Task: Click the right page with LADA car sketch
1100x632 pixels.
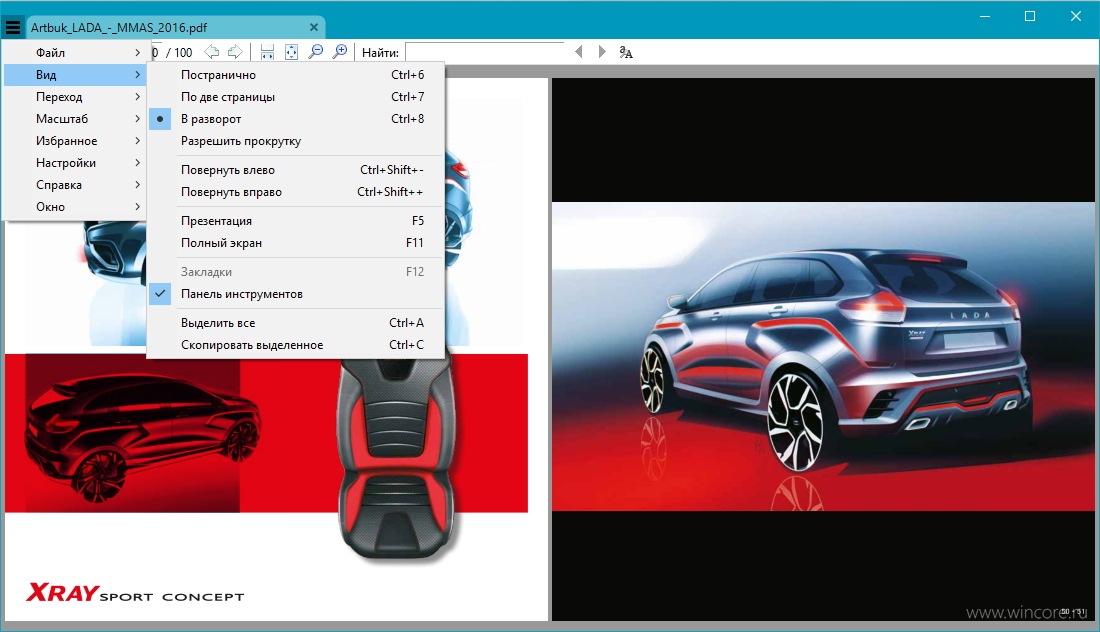Action: pyautogui.click(x=824, y=349)
